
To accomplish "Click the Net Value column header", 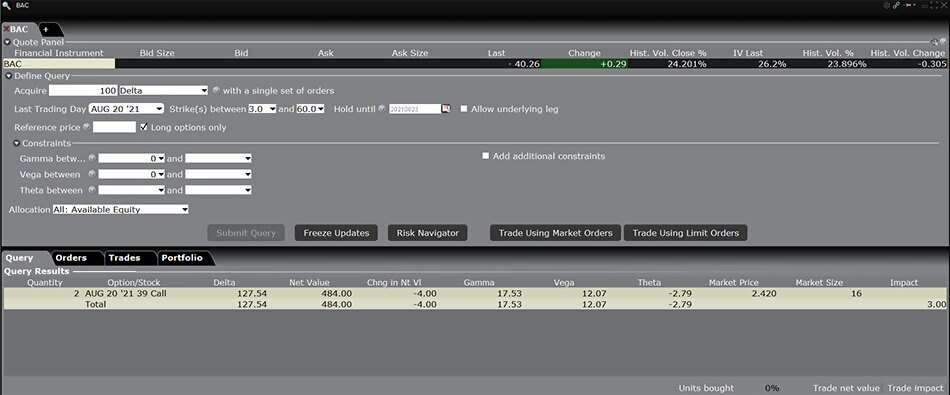I will (x=309, y=282).
